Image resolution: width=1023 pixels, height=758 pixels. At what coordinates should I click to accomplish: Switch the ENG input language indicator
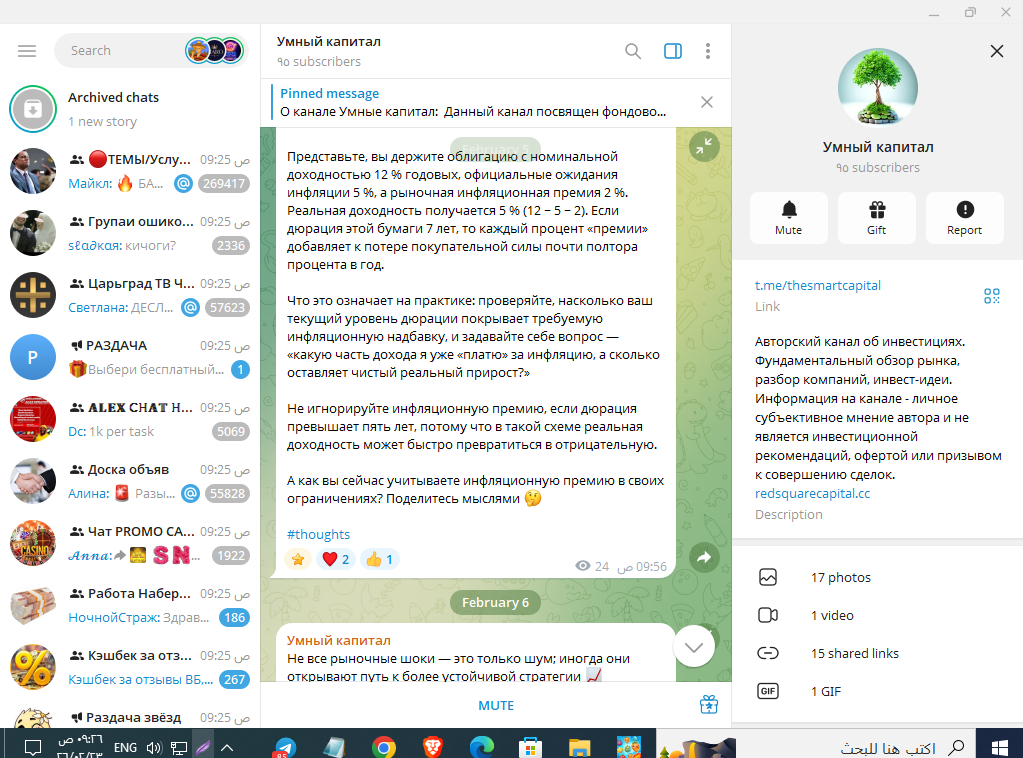(x=125, y=748)
